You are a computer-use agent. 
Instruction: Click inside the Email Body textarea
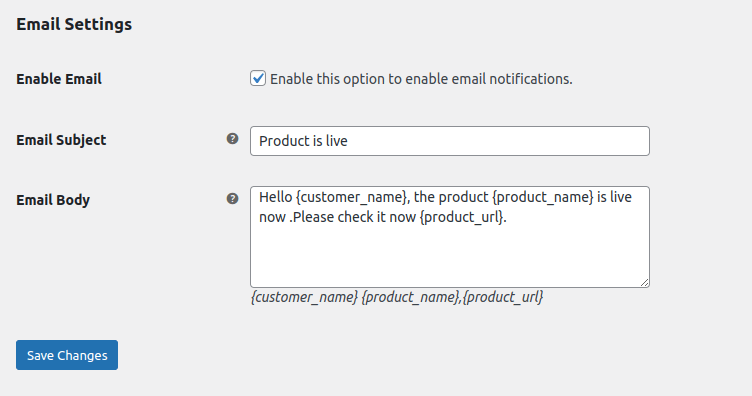(x=450, y=237)
